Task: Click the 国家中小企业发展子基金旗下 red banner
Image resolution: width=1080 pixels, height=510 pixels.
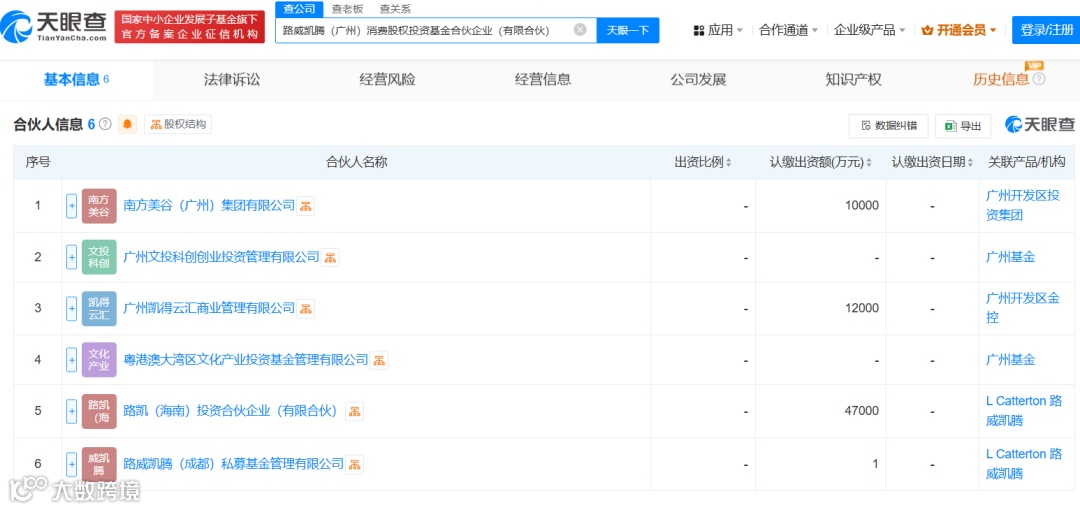Action: coord(189,27)
